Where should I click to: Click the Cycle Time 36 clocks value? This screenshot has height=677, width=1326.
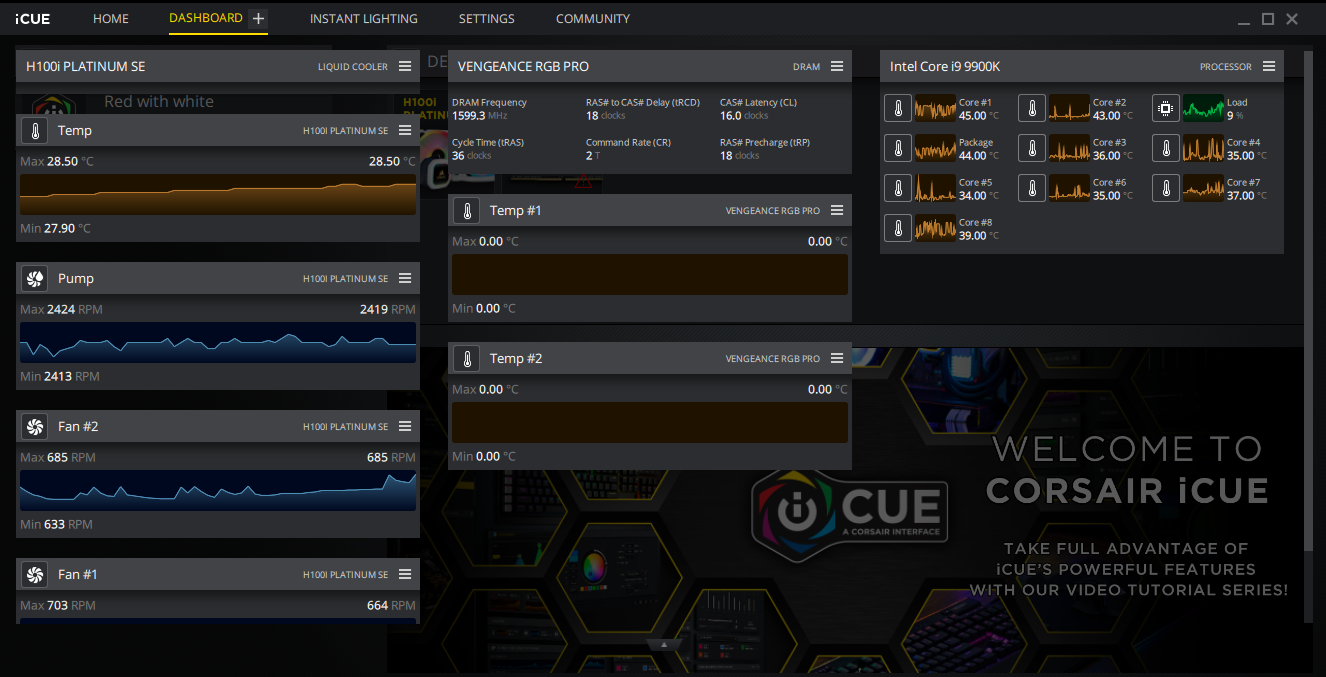pos(472,156)
